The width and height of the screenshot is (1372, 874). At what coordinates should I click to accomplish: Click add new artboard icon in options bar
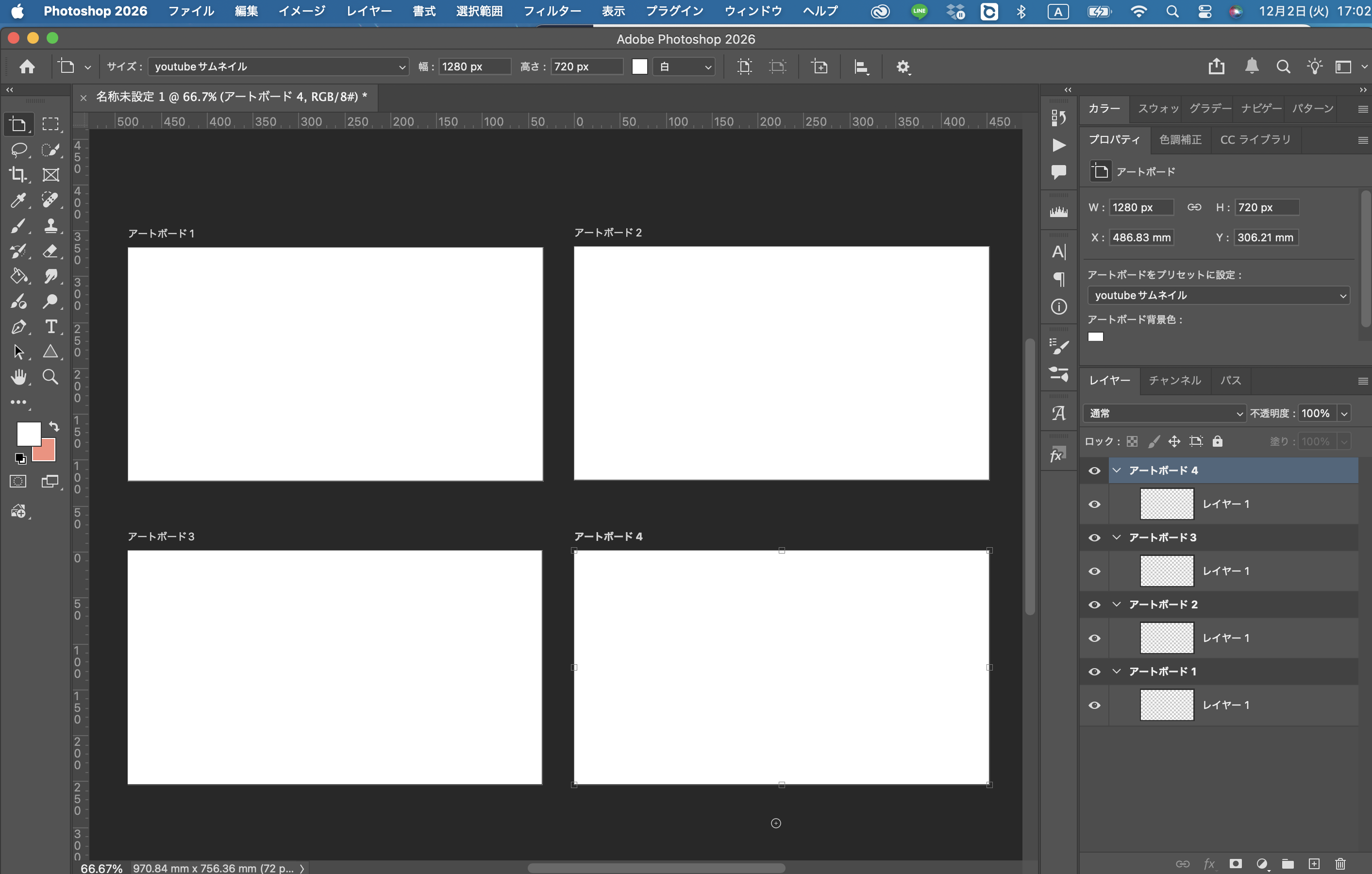(x=820, y=67)
